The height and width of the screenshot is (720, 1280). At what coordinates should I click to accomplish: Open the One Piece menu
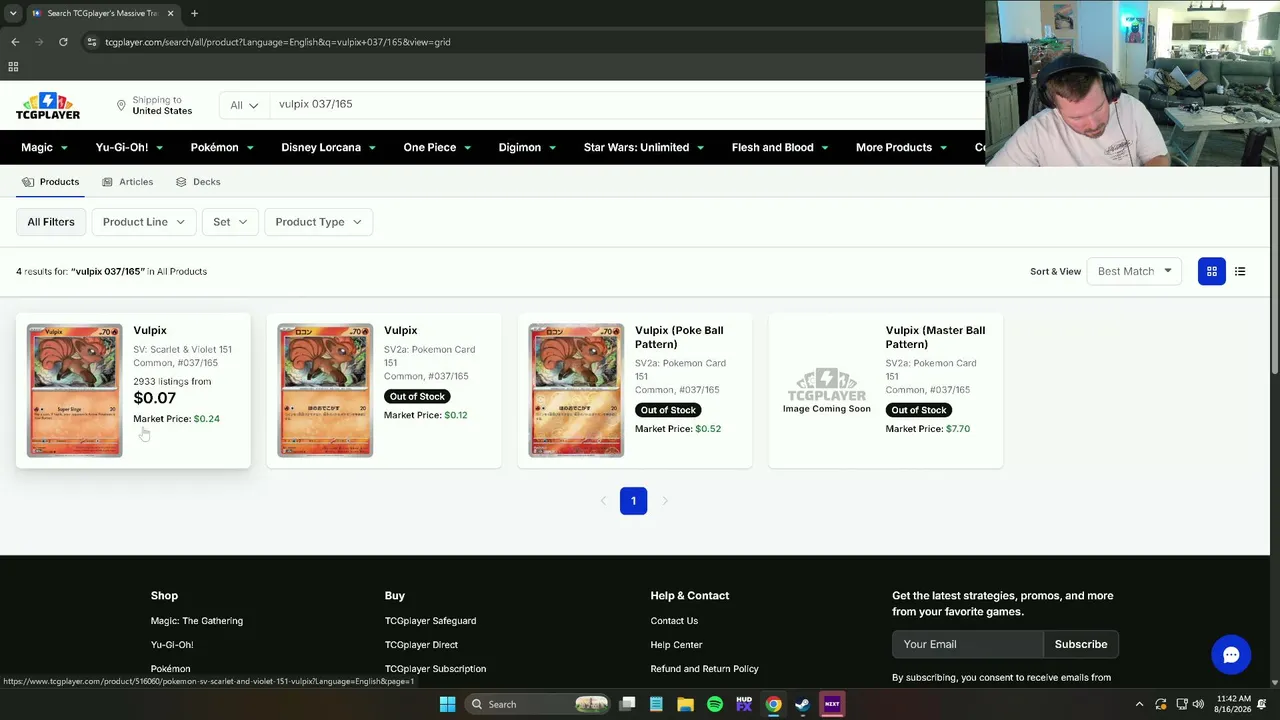tap(438, 147)
